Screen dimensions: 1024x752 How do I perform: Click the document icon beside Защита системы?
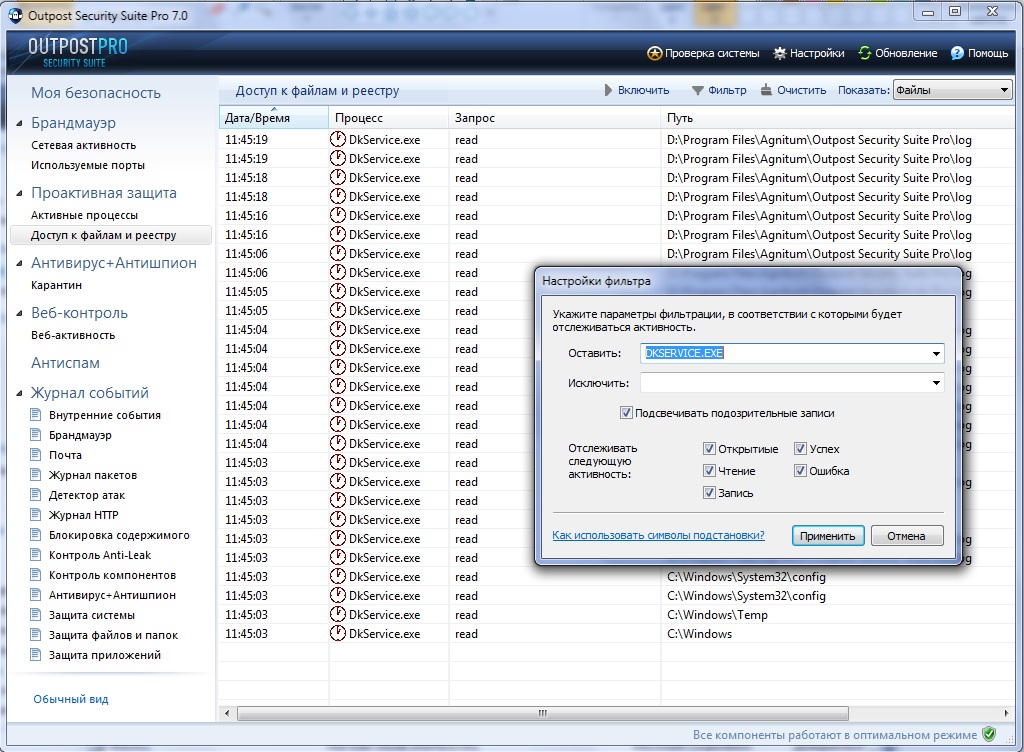(x=36, y=615)
